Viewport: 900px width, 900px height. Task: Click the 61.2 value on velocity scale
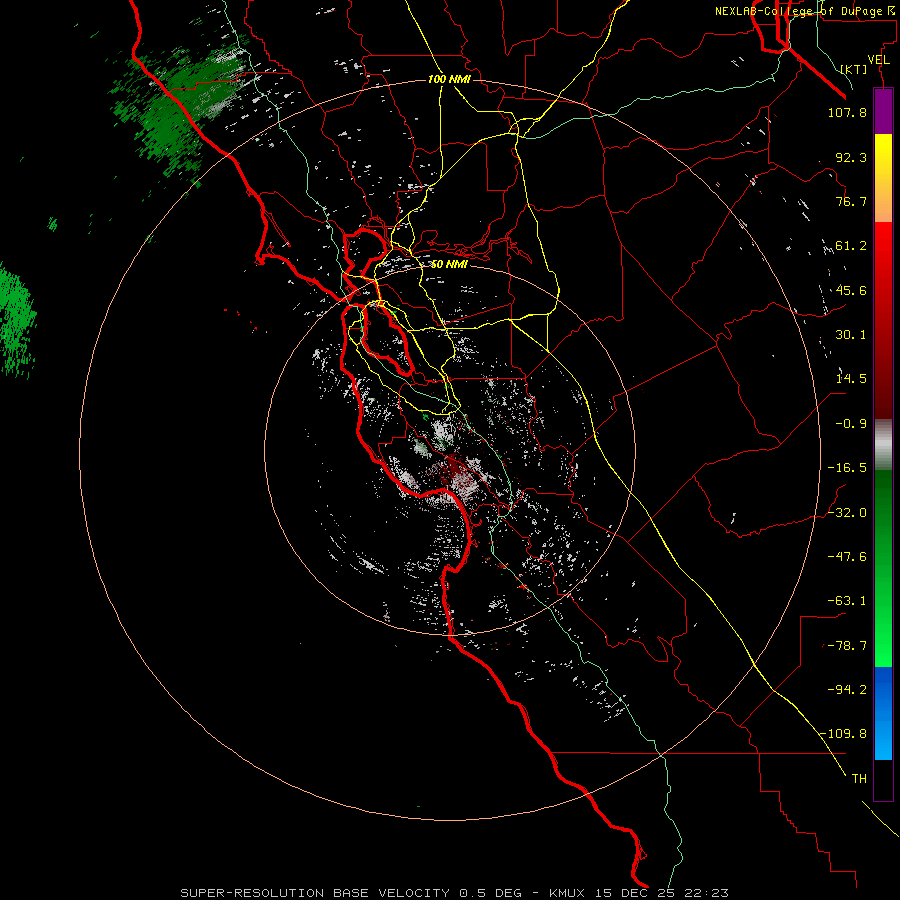click(851, 246)
